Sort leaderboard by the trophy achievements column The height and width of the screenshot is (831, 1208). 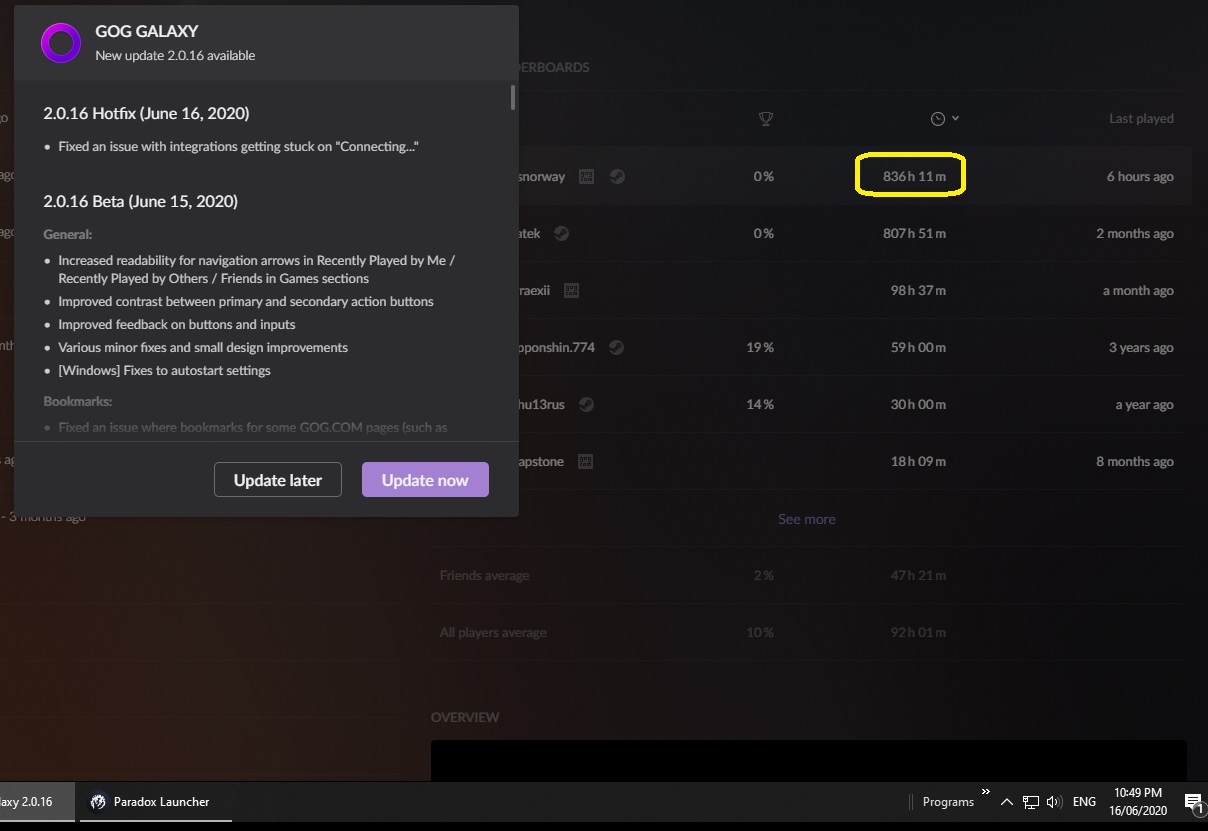(765, 119)
